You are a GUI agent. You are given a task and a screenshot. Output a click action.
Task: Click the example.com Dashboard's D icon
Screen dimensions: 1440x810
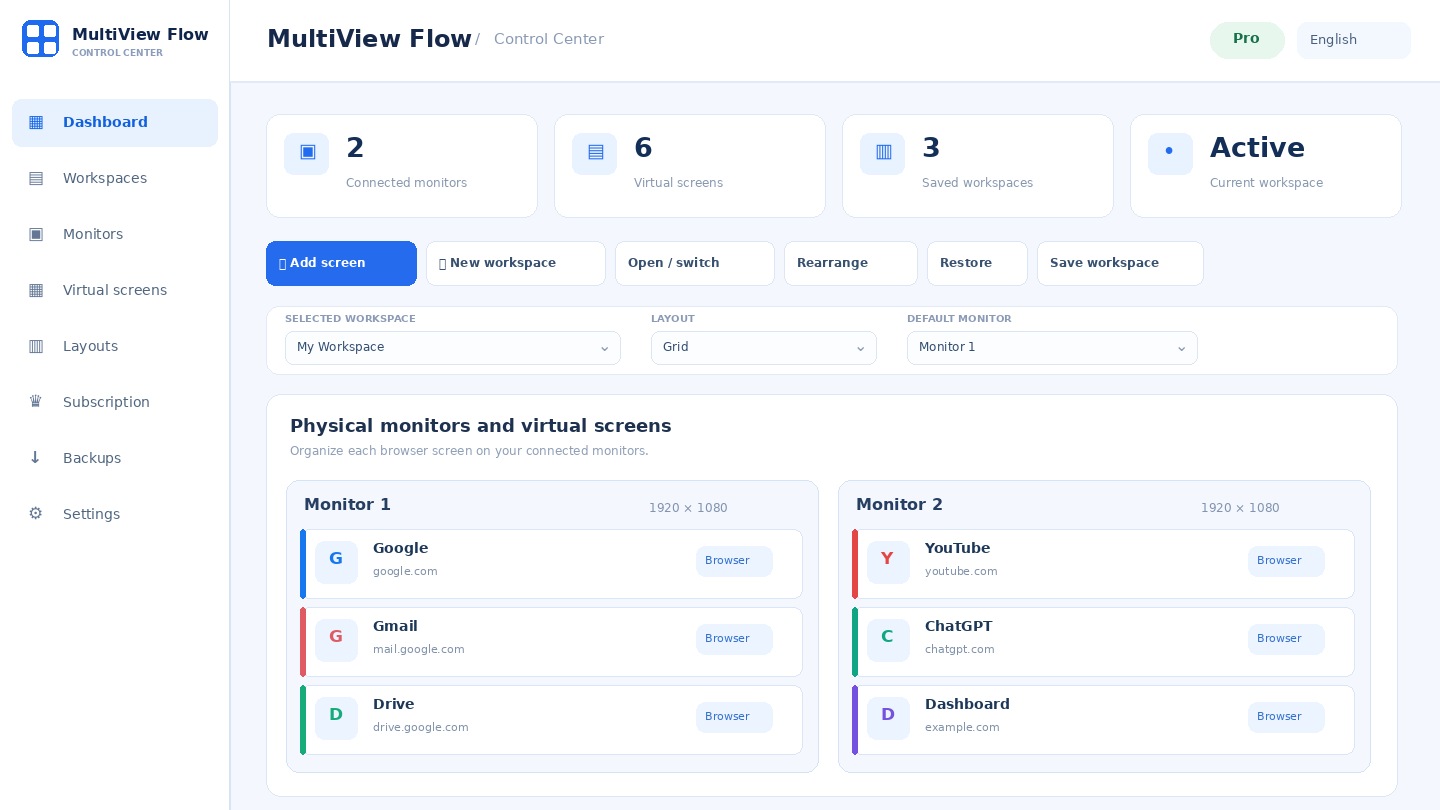[888, 718]
